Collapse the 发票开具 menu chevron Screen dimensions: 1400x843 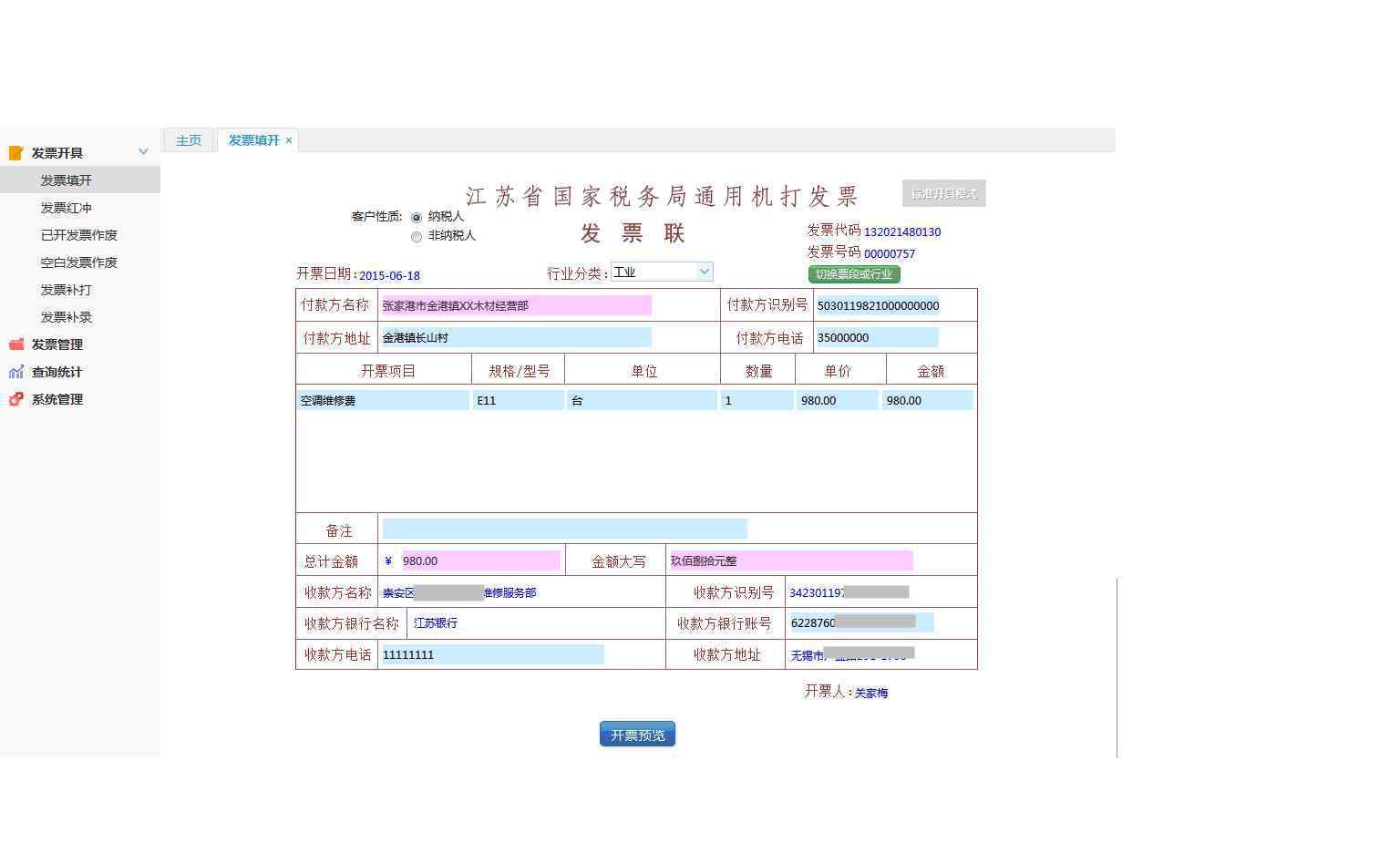pos(143,152)
